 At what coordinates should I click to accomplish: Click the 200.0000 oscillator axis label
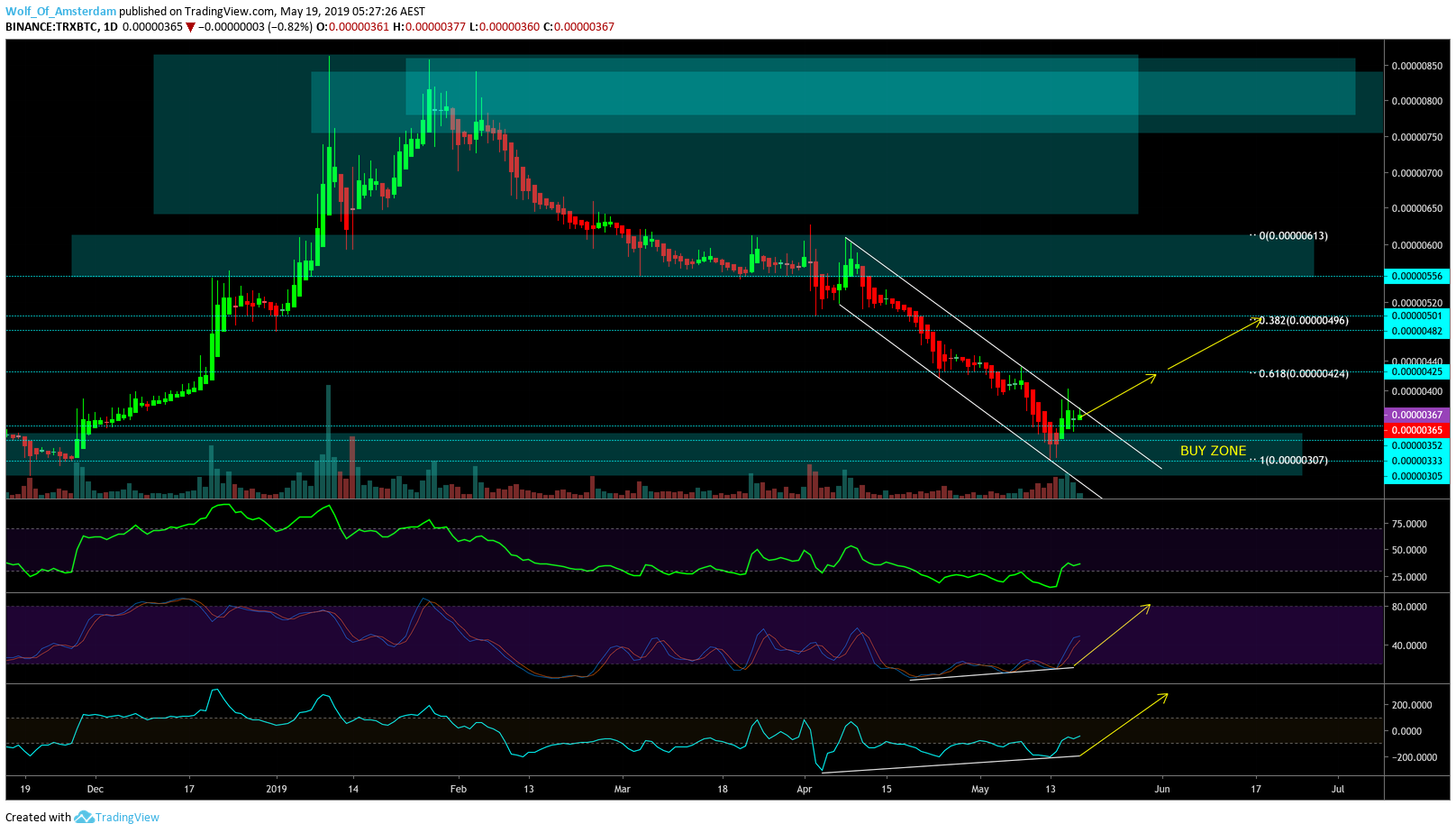pyautogui.click(x=1412, y=705)
